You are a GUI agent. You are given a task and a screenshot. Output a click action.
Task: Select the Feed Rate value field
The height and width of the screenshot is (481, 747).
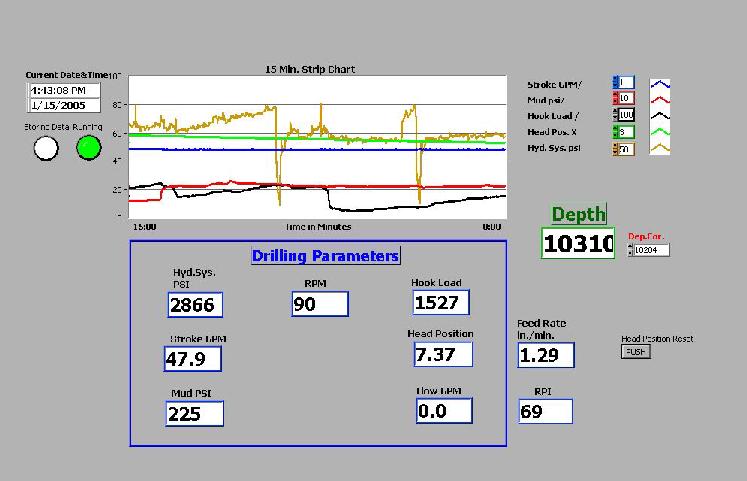click(x=545, y=355)
